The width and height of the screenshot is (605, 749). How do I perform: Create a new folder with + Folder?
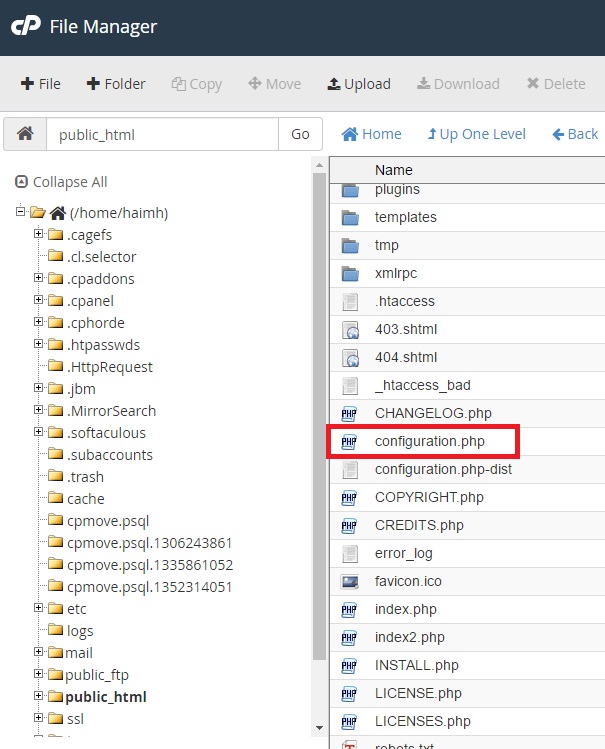(x=116, y=84)
